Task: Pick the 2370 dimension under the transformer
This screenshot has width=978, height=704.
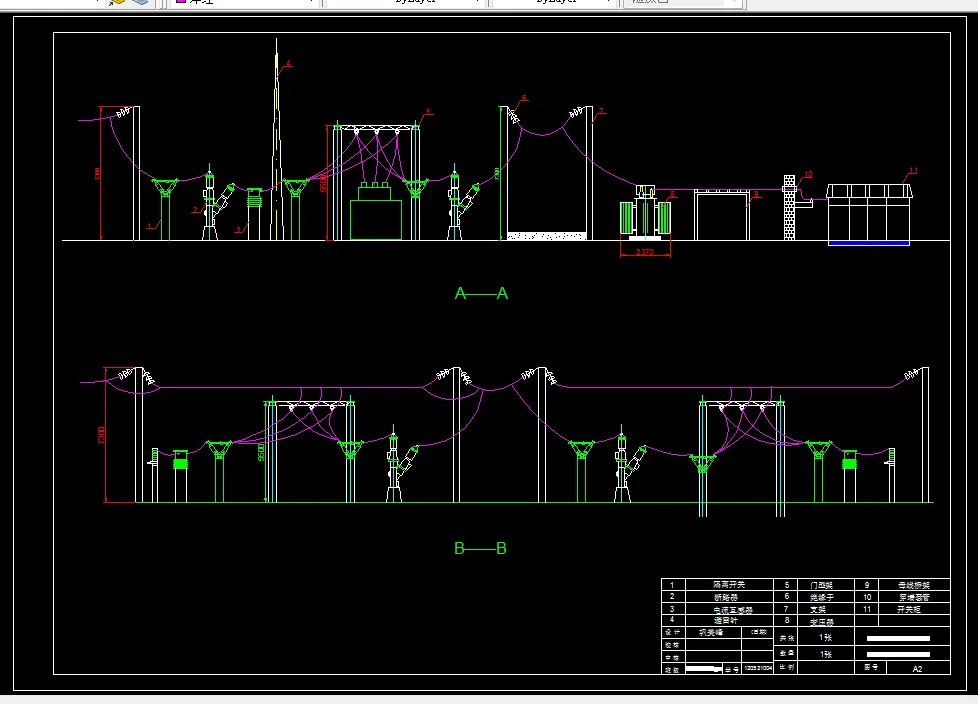Action: pyautogui.click(x=645, y=252)
